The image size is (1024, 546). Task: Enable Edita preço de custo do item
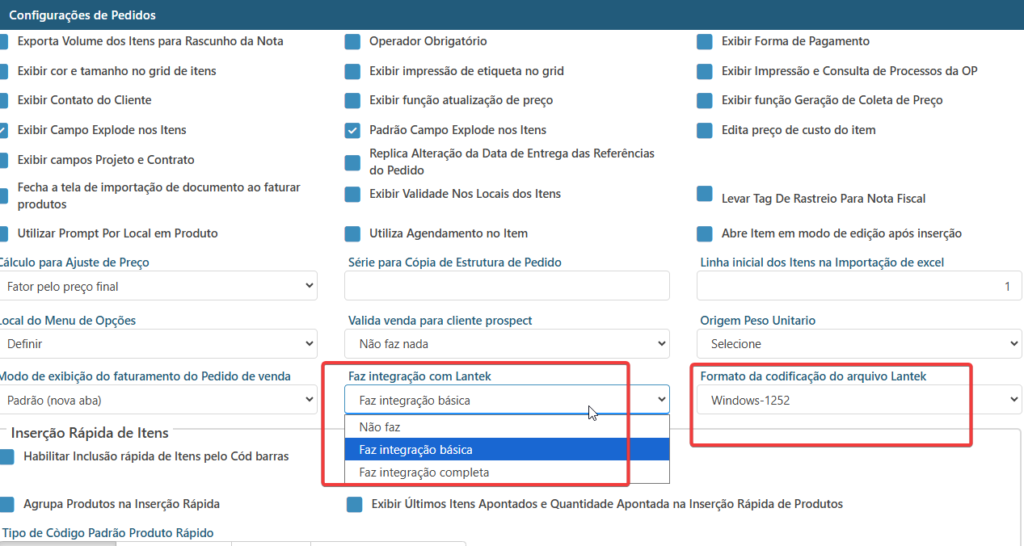click(x=705, y=130)
